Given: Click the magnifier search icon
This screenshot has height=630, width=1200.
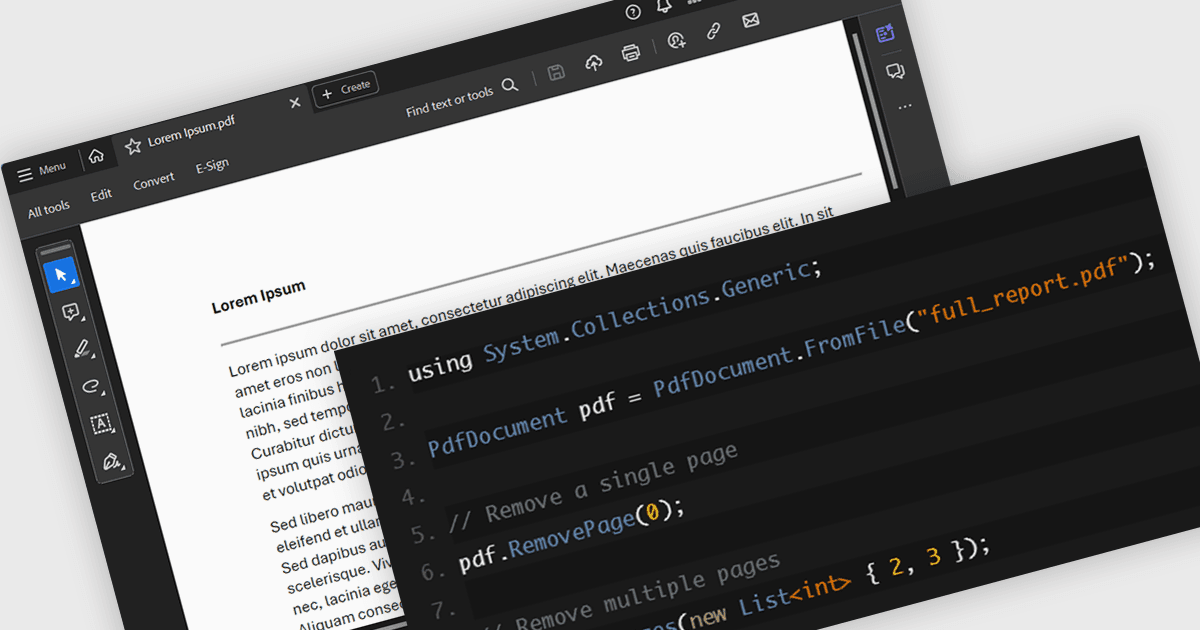Looking at the screenshot, I should 510,85.
